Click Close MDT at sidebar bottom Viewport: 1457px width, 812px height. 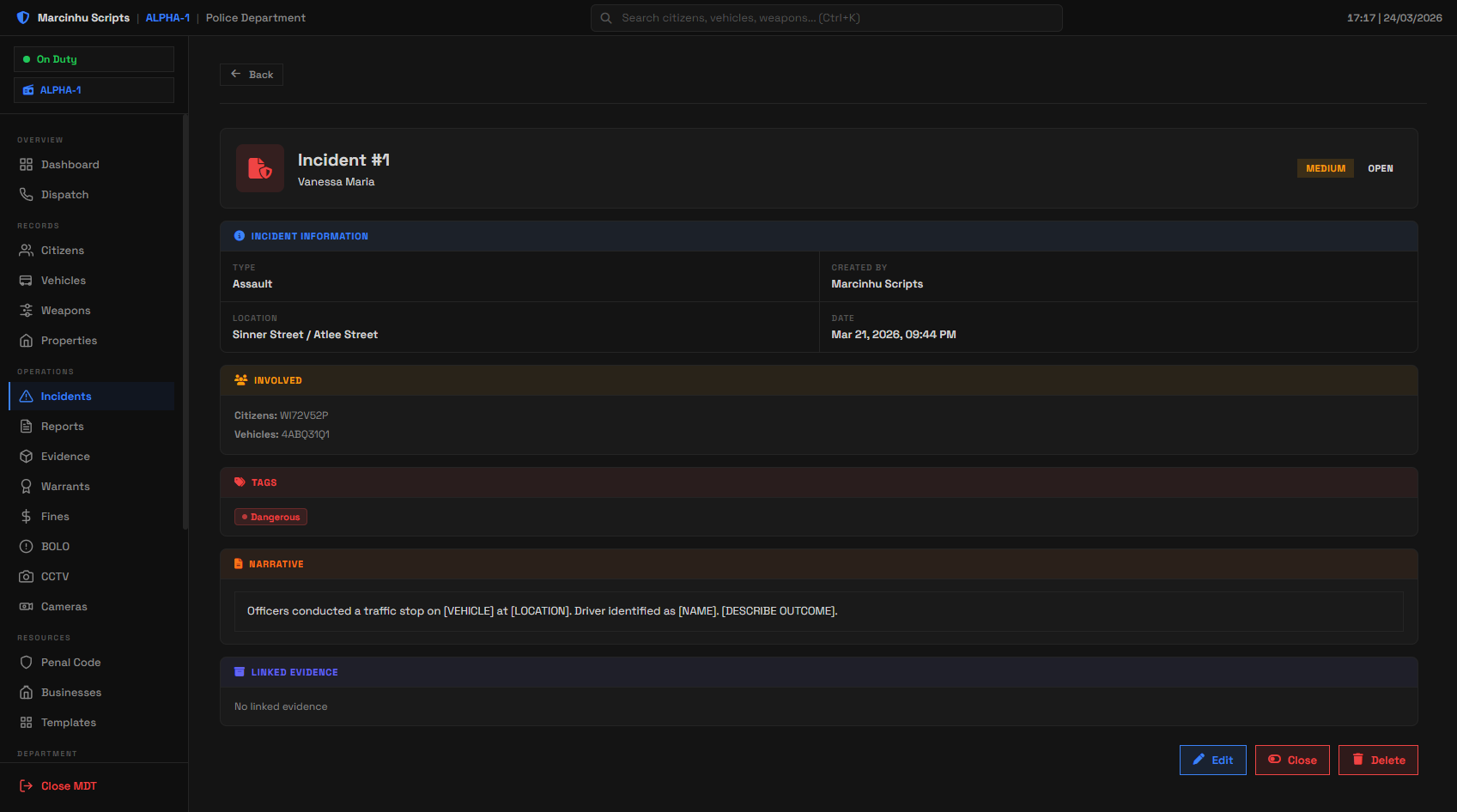tap(58, 786)
